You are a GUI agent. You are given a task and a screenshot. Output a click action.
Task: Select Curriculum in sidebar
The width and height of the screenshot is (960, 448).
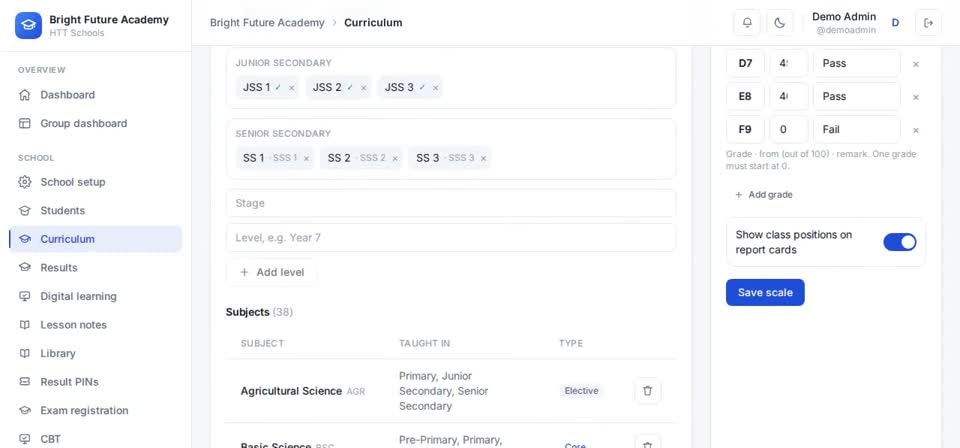96,239
